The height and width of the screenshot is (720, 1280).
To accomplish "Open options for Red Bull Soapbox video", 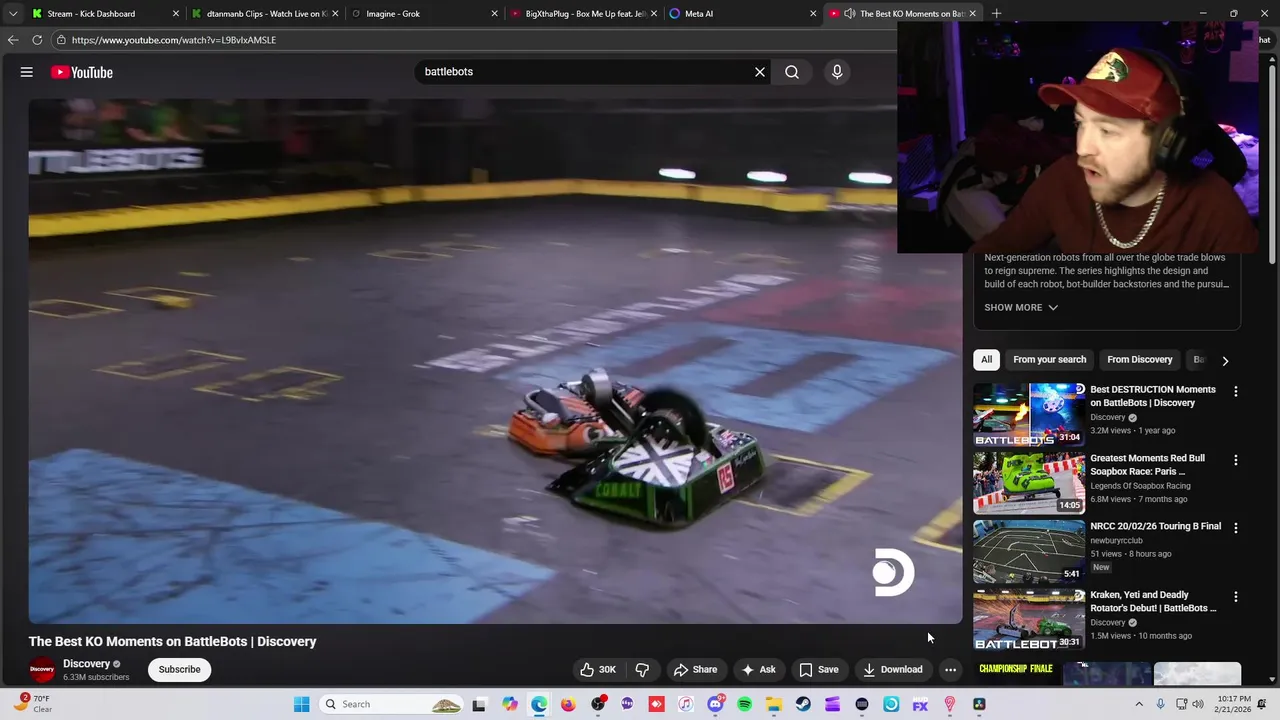I will [1236, 461].
